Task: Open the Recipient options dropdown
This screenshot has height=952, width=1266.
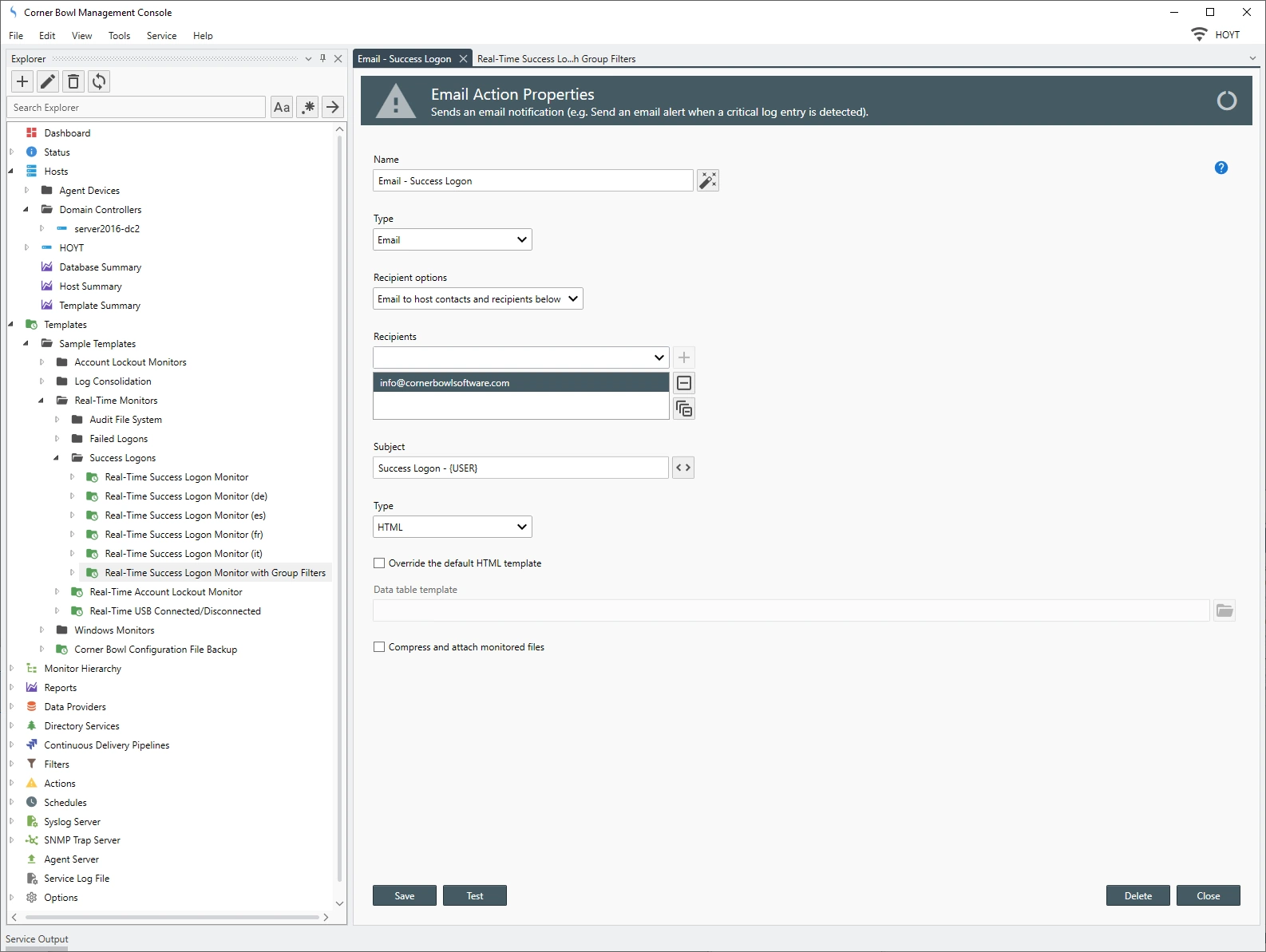Action: [x=477, y=299]
